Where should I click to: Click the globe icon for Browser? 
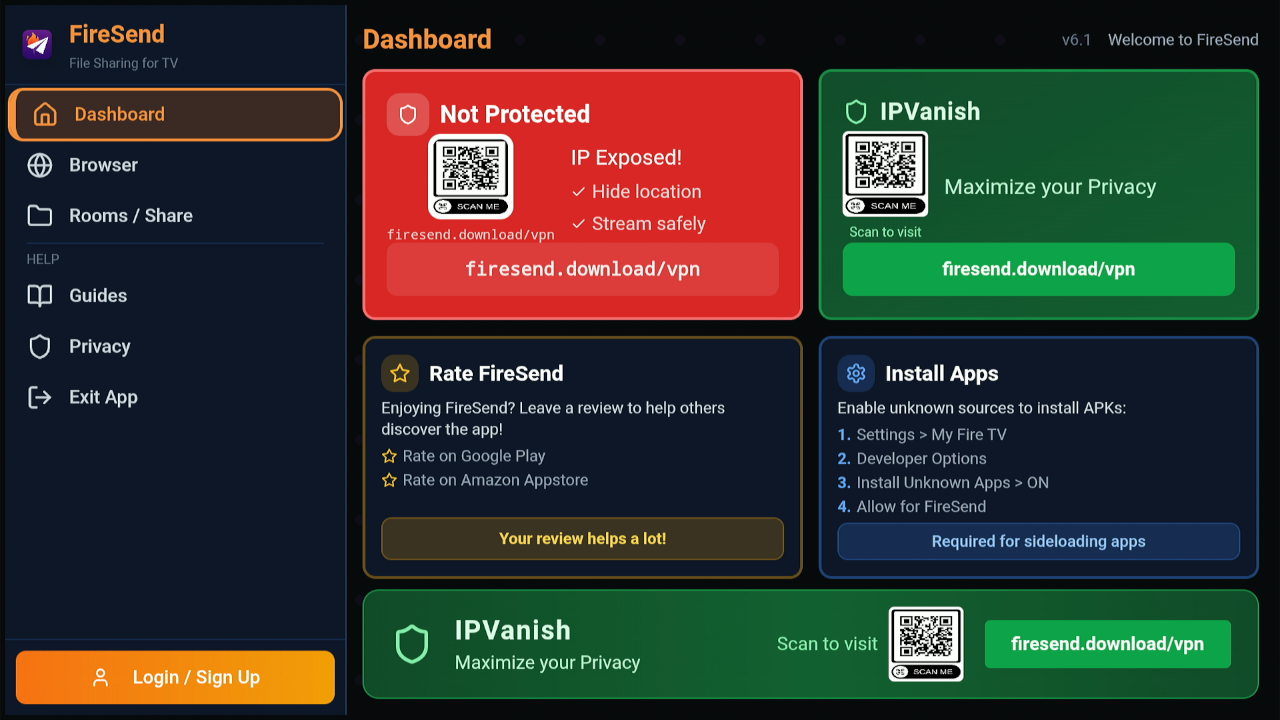(x=40, y=165)
